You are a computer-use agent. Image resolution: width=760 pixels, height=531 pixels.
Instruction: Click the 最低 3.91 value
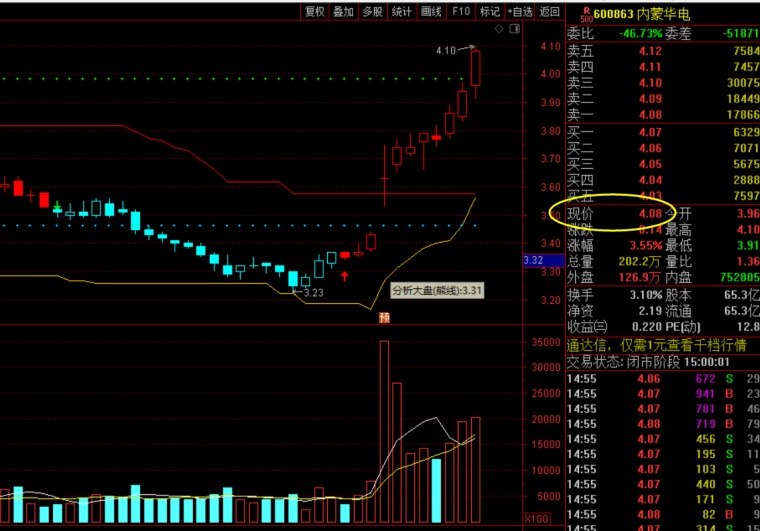pos(748,246)
